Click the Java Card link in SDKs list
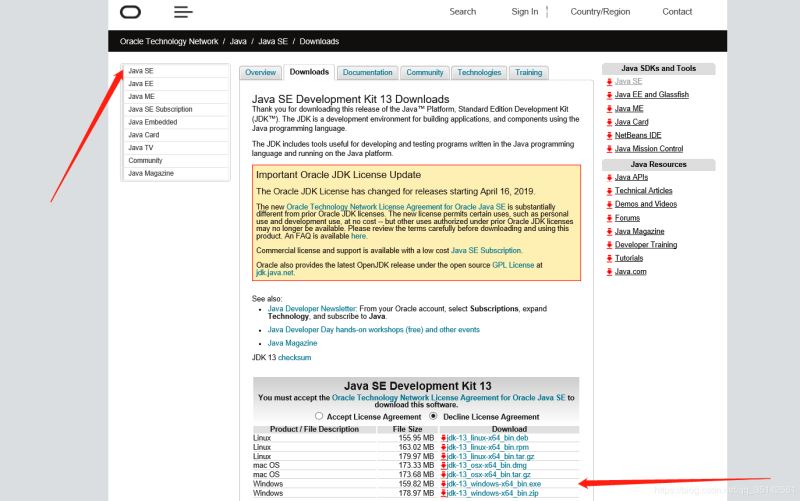Viewport: 800px width, 501px height. [632, 122]
